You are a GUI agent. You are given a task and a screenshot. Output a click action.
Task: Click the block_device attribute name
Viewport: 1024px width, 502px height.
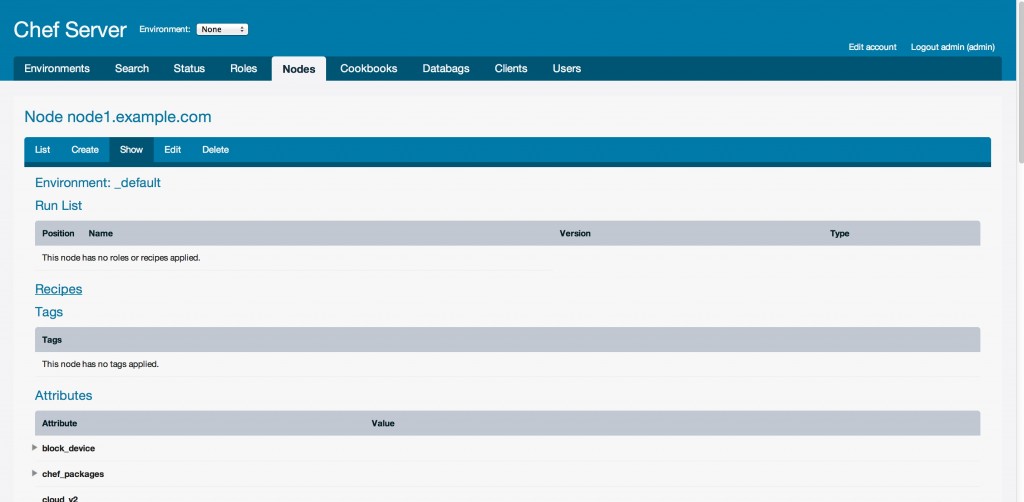point(69,448)
